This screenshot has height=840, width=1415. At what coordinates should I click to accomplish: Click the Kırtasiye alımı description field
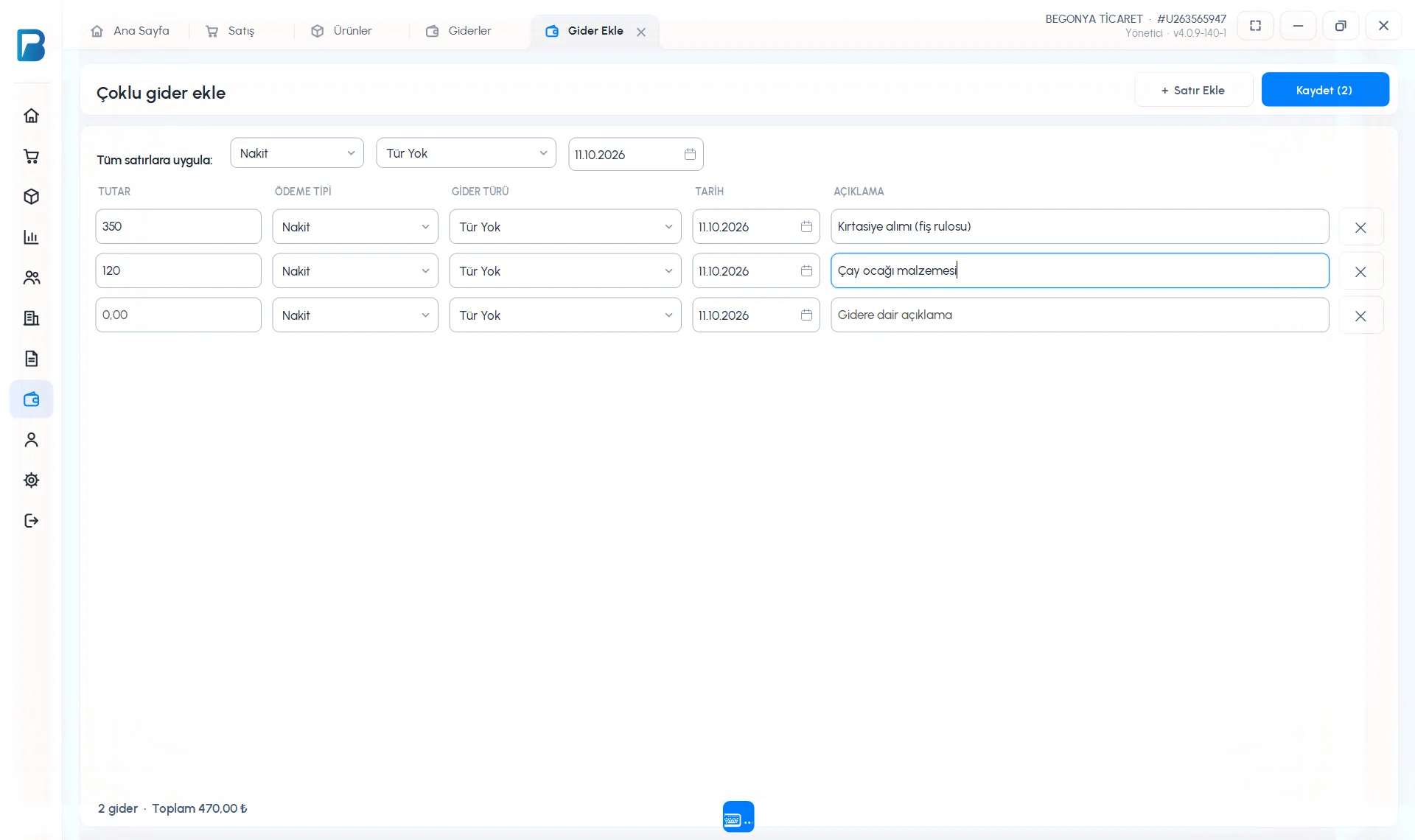click(x=1080, y=227)
